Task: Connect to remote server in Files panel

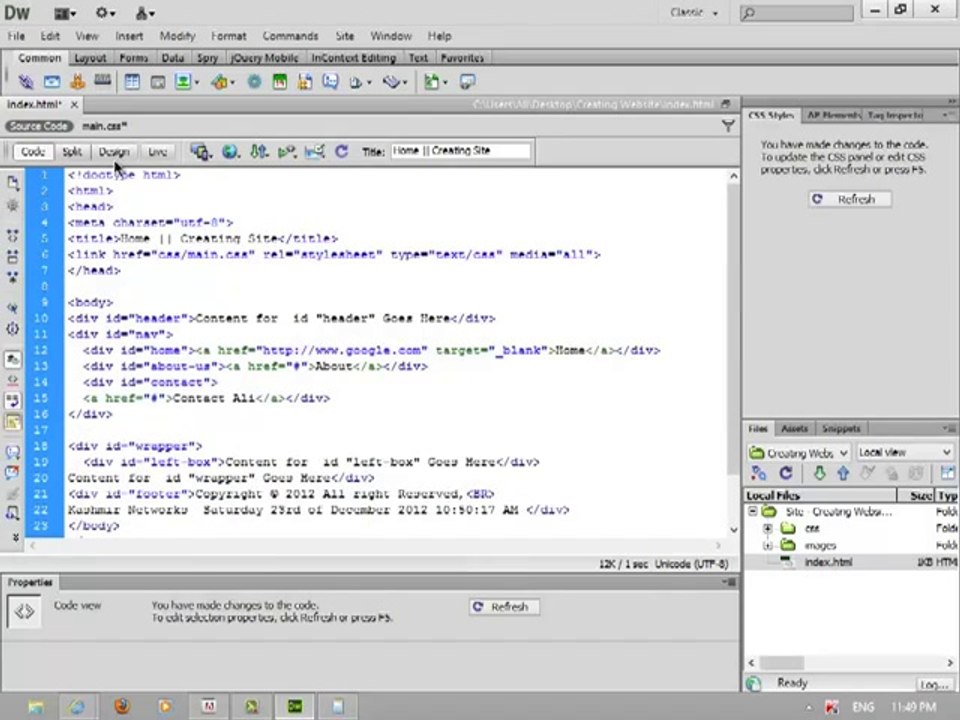Action: (759, 473)
